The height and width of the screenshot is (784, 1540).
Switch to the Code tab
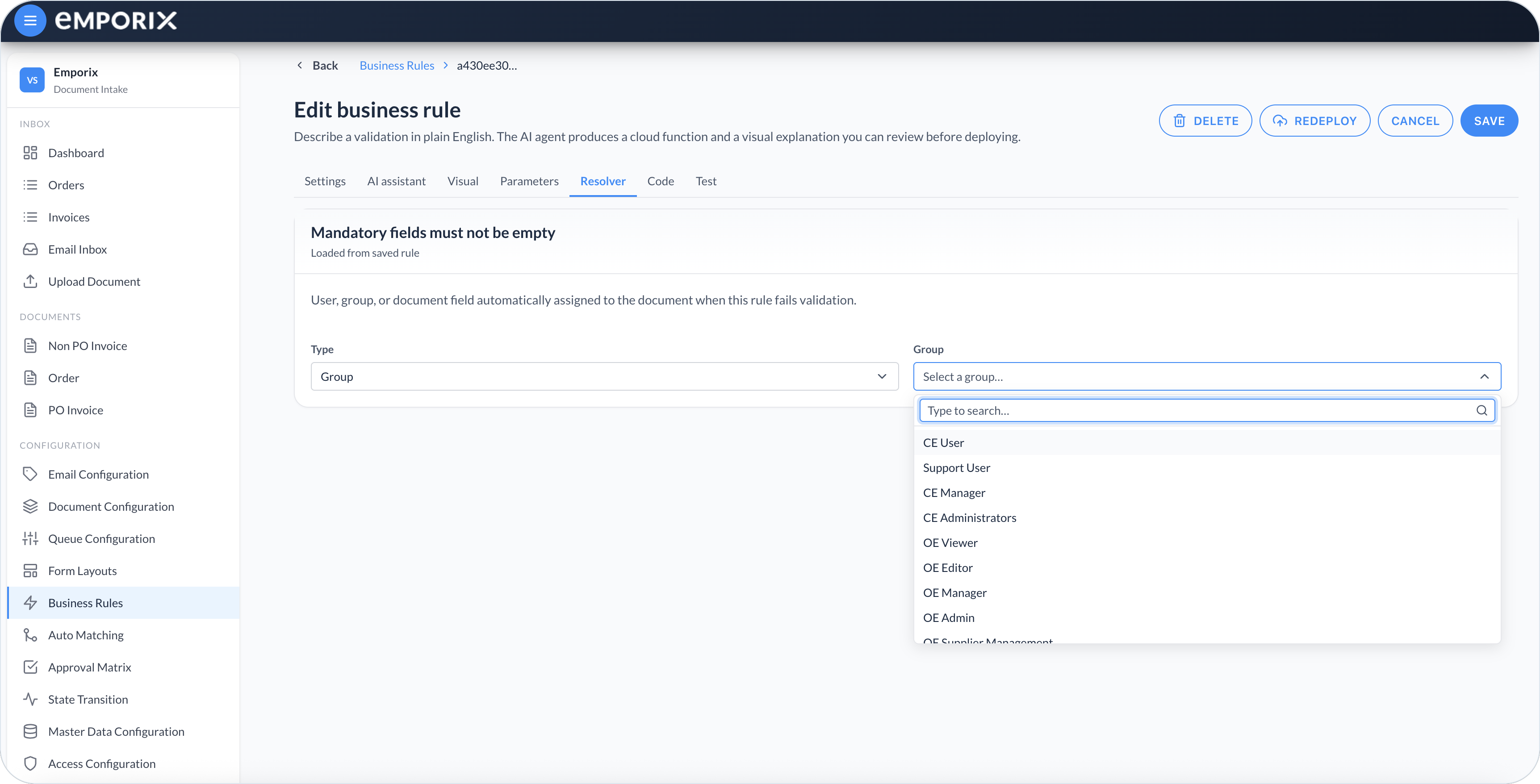(661, 181)
